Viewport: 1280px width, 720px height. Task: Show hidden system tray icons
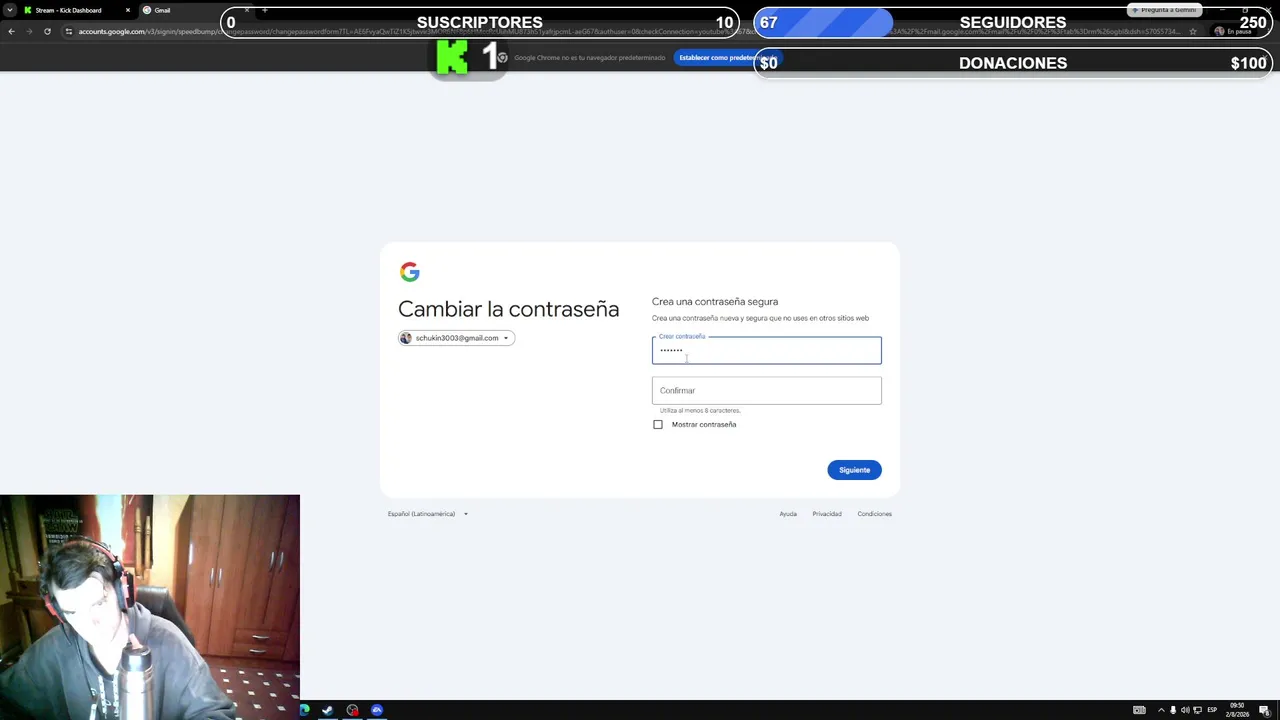pyautogui.click(x=1161, y=710)
